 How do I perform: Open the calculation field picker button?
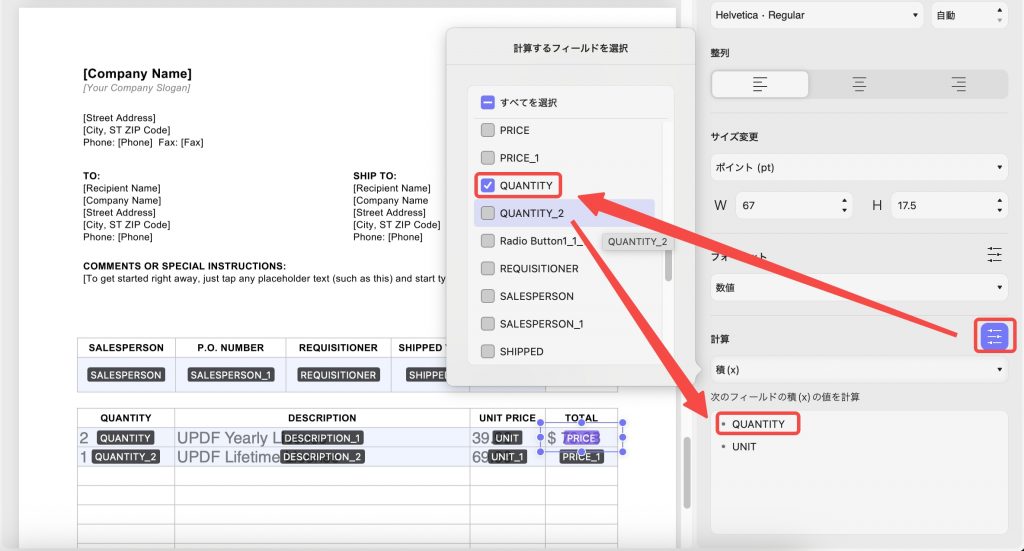click(x=994, y=336)
